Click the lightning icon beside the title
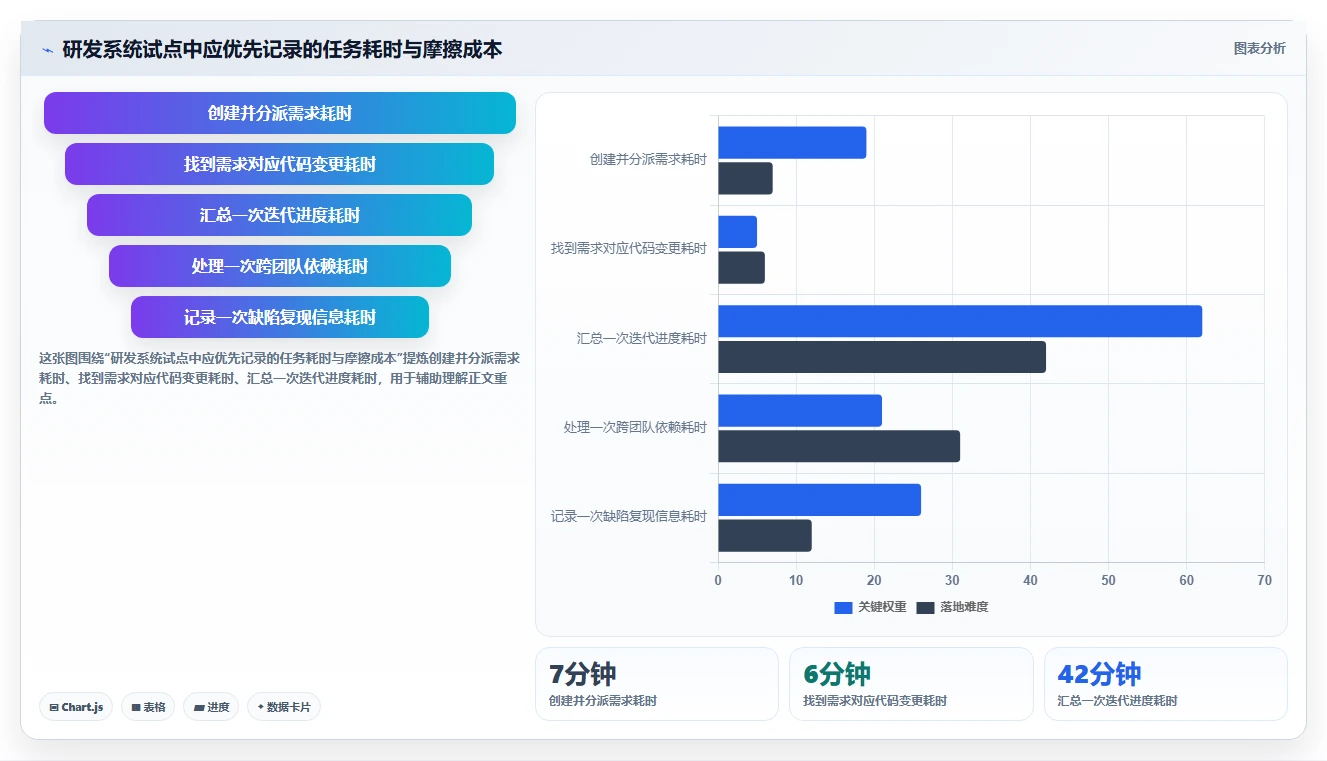Image resolution: width=1327 pixels, height=761 pixels. click(x=47, y=50)
